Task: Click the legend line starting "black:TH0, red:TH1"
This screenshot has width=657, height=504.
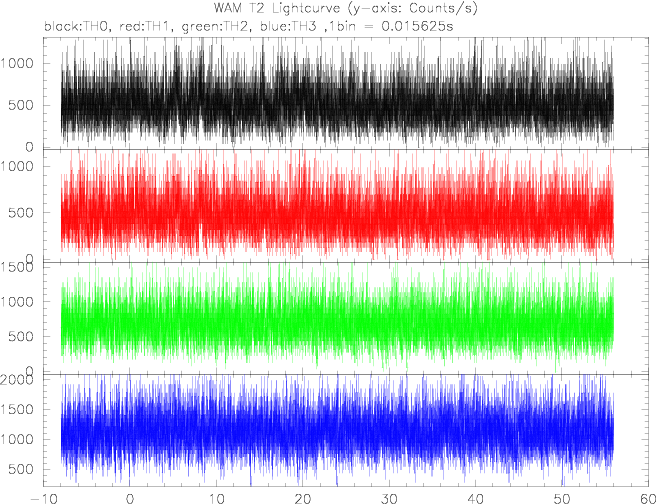Action: coord(248,27)
